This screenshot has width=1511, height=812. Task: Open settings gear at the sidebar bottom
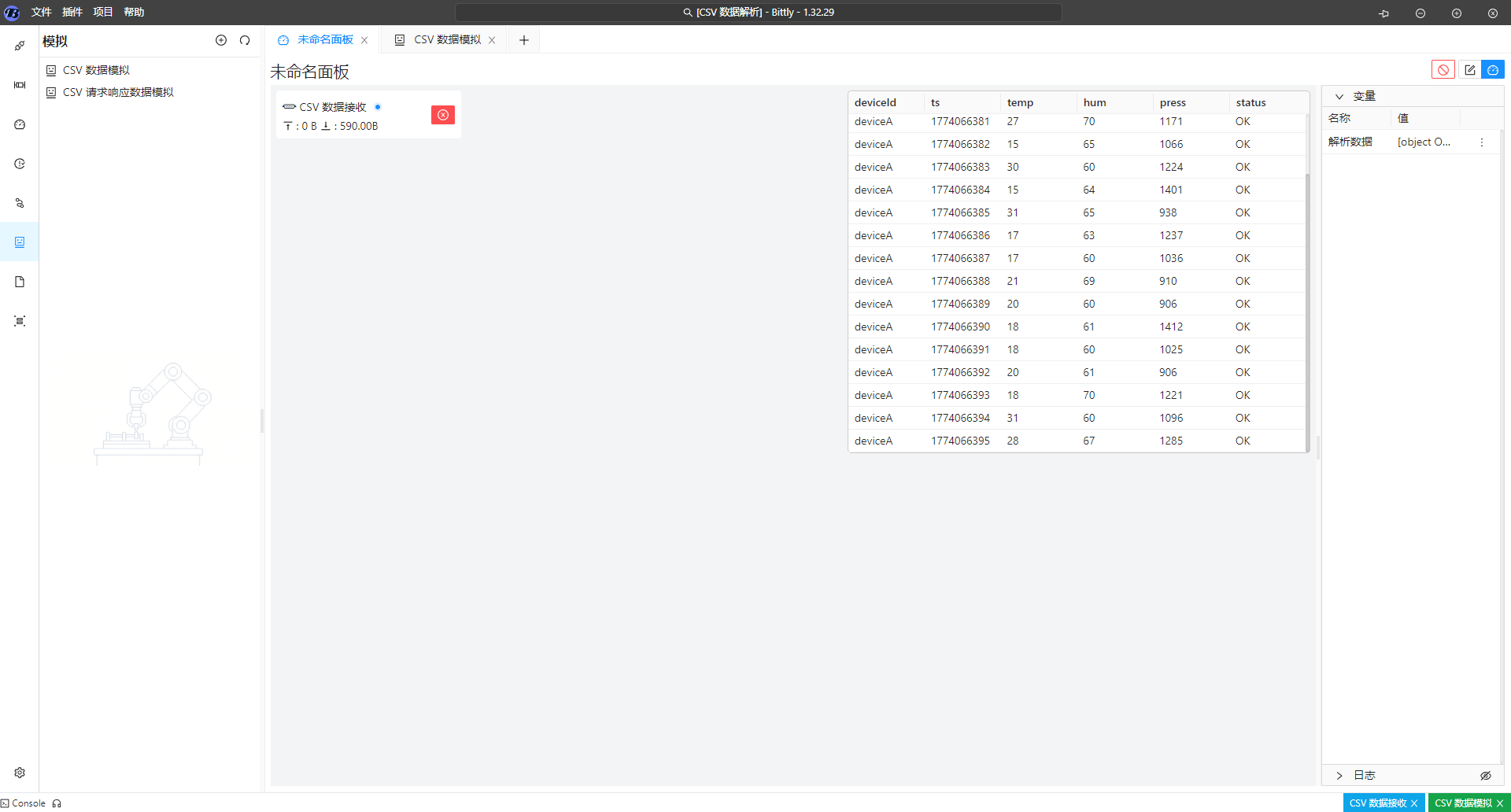pos(20,773)
